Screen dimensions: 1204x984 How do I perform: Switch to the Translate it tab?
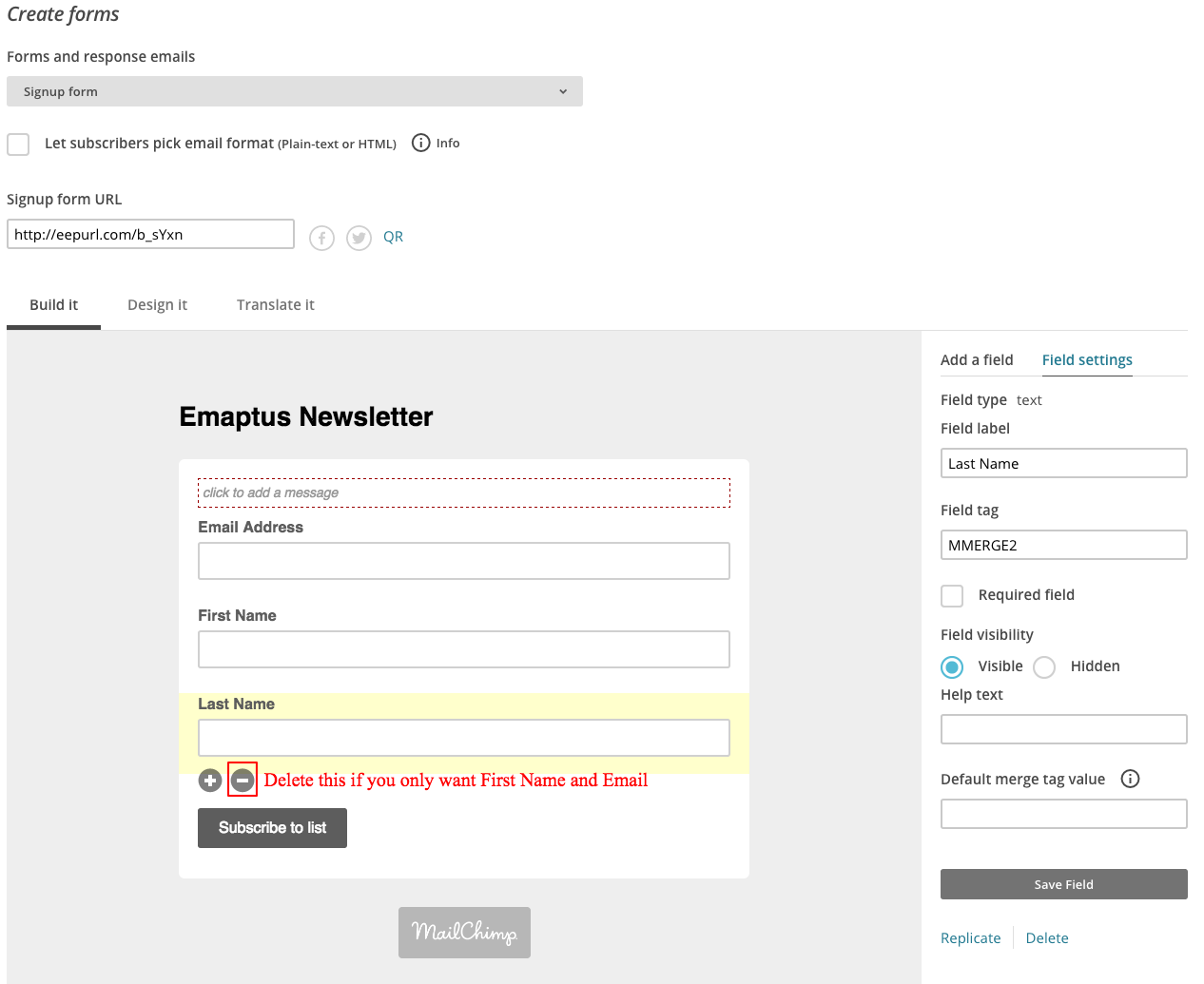(x=275, y=305)
